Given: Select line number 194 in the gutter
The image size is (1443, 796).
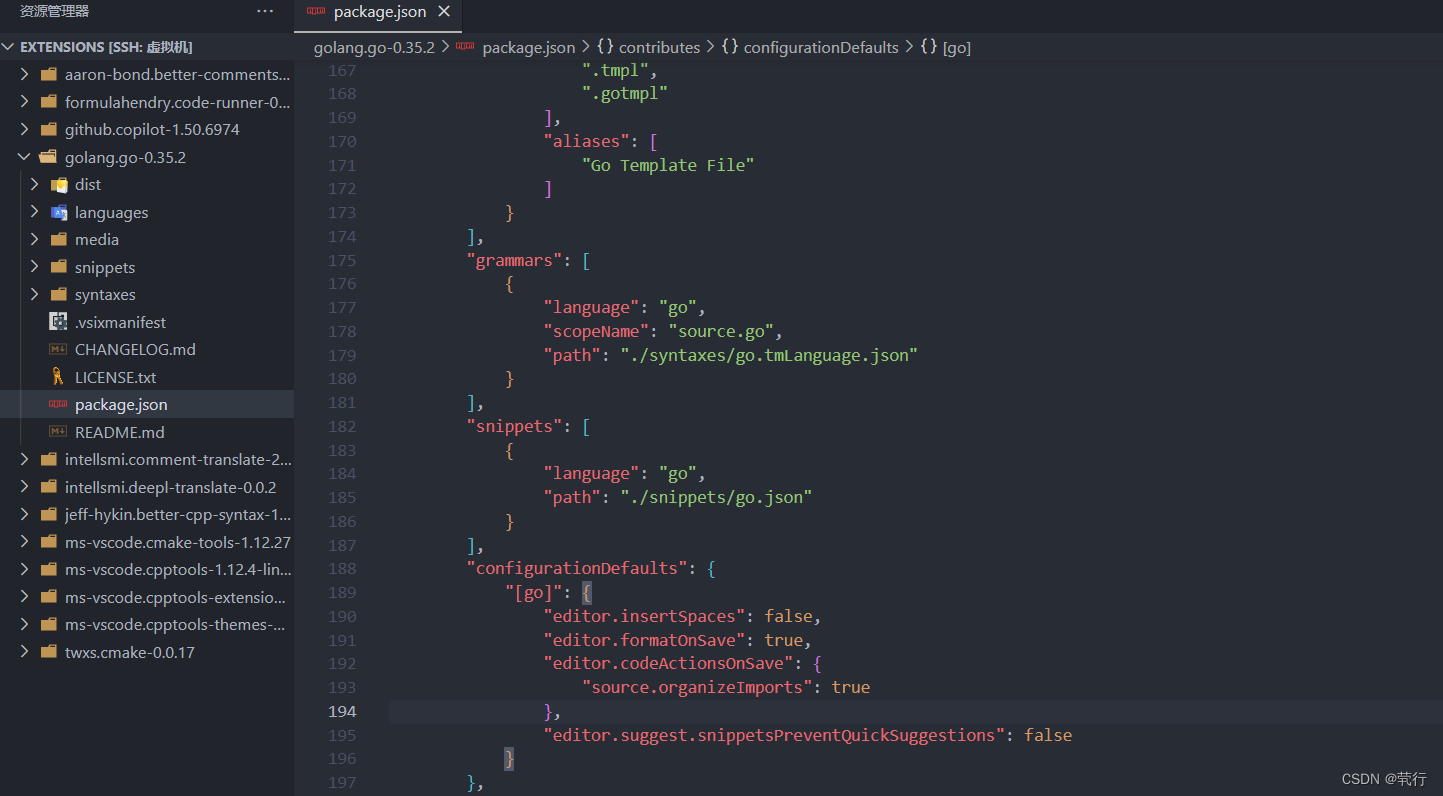Looking at the screenshot, I should 342,711.
